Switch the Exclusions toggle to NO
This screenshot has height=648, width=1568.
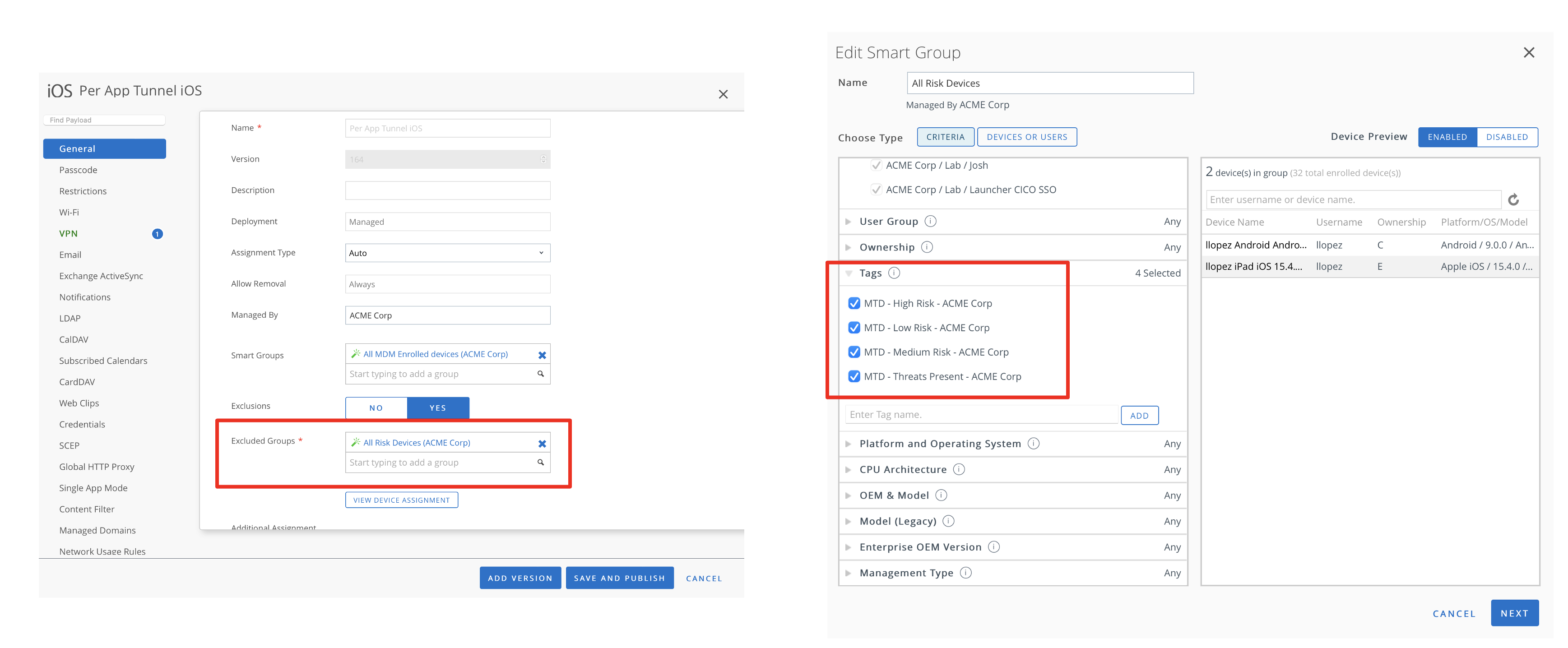click(376, 407)
